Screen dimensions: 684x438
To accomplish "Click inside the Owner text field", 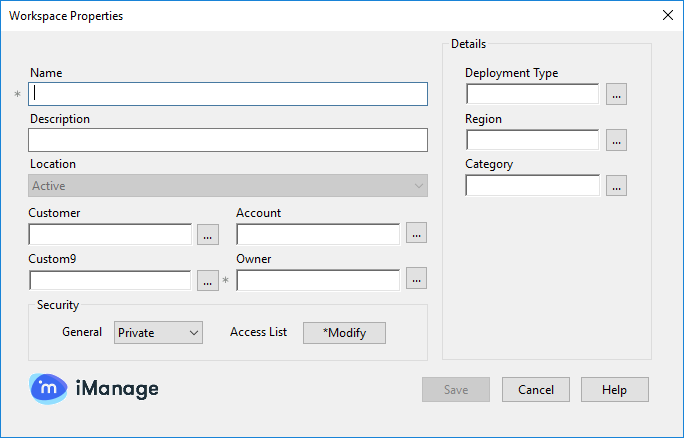I will (x=318, y=281).
